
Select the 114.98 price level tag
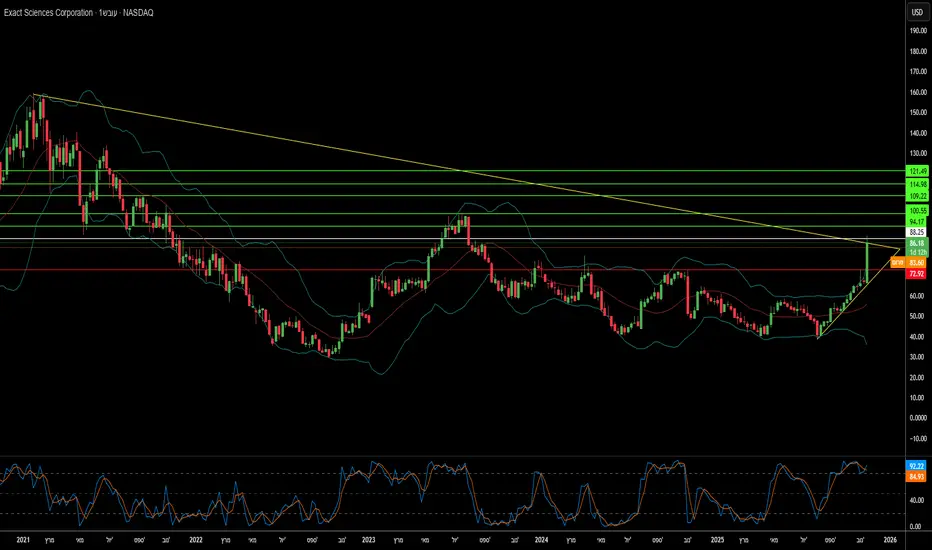(918, 184)
